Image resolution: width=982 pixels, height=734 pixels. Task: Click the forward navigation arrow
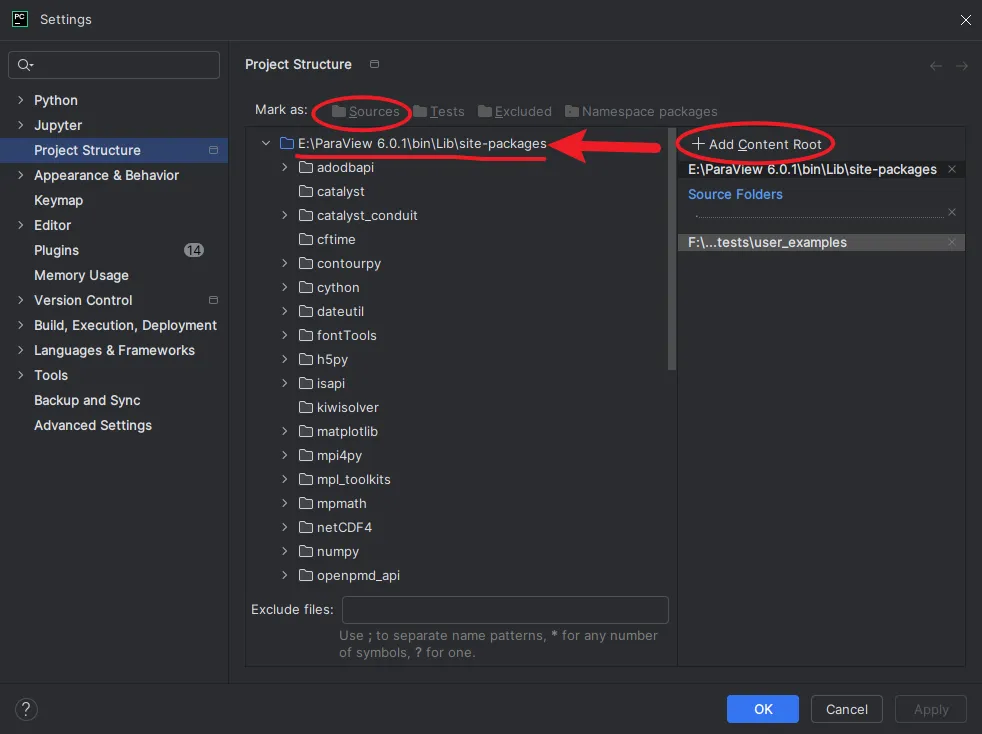tap(962, 66)
